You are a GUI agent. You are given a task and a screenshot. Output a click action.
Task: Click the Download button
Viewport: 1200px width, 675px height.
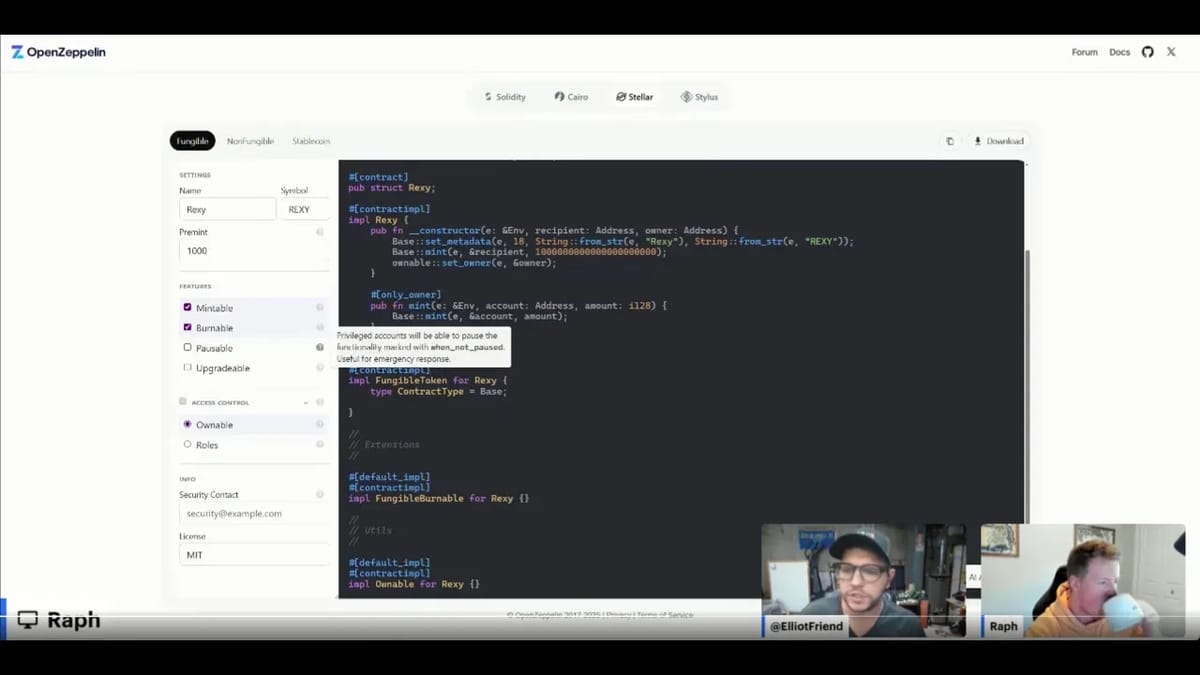pyautogui.click(x=999, y=141)
